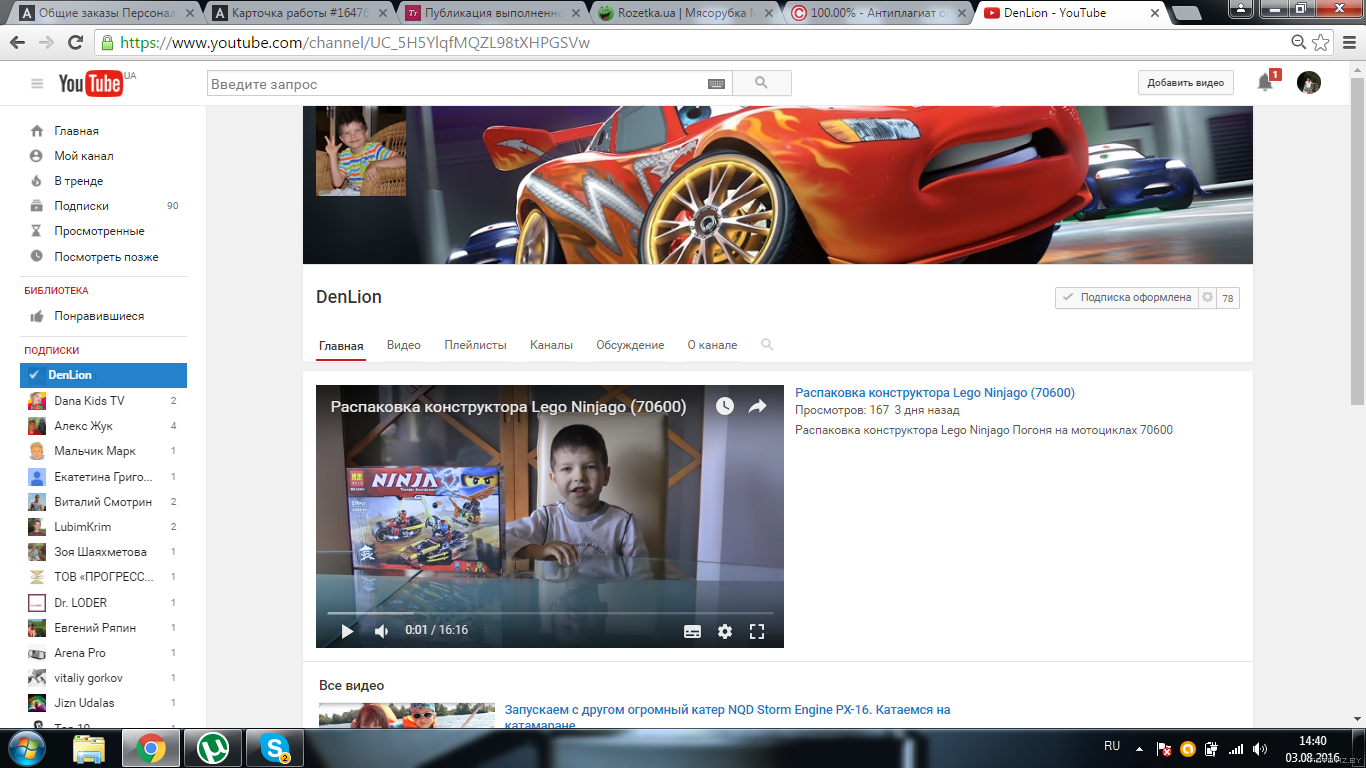Bookmark this page with the star icon
Viewport: 1366px width, 768px height.
pos(1320,42)
